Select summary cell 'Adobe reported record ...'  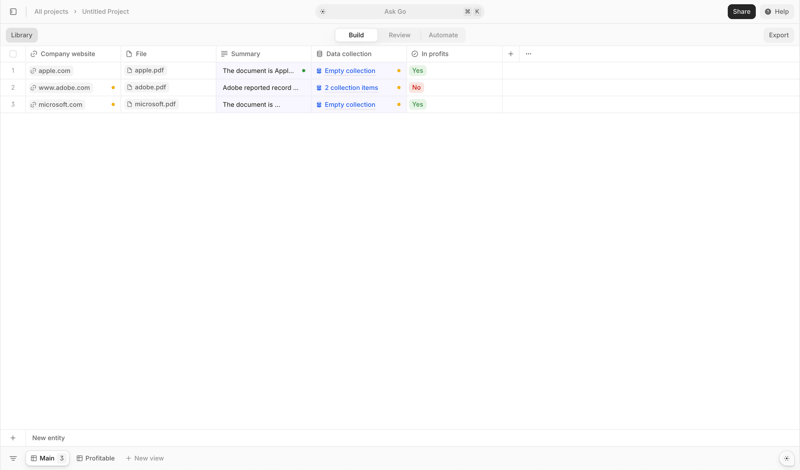click(264, 87)
